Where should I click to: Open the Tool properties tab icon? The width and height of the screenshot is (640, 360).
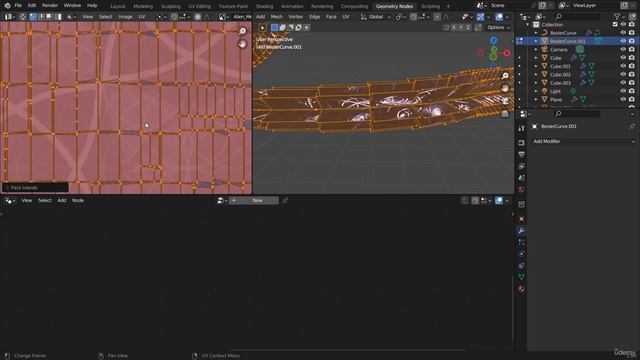click(x=521, y=128)
